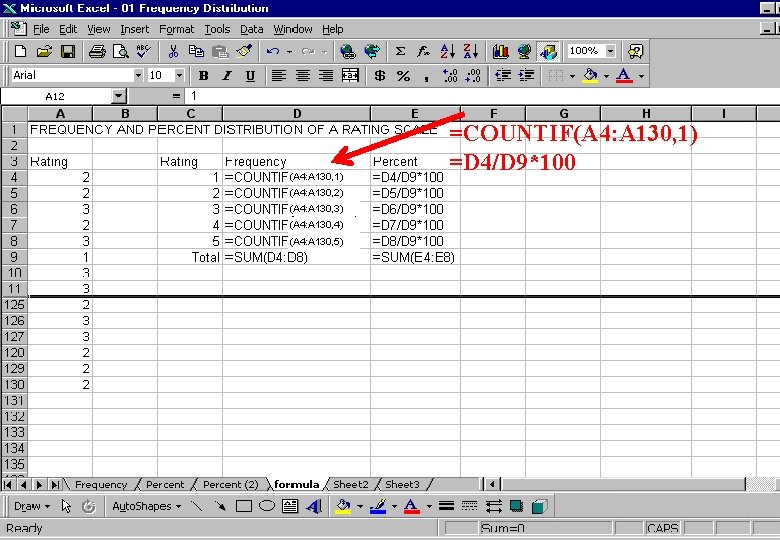Apply Percent Style icon

coord(403,76)
